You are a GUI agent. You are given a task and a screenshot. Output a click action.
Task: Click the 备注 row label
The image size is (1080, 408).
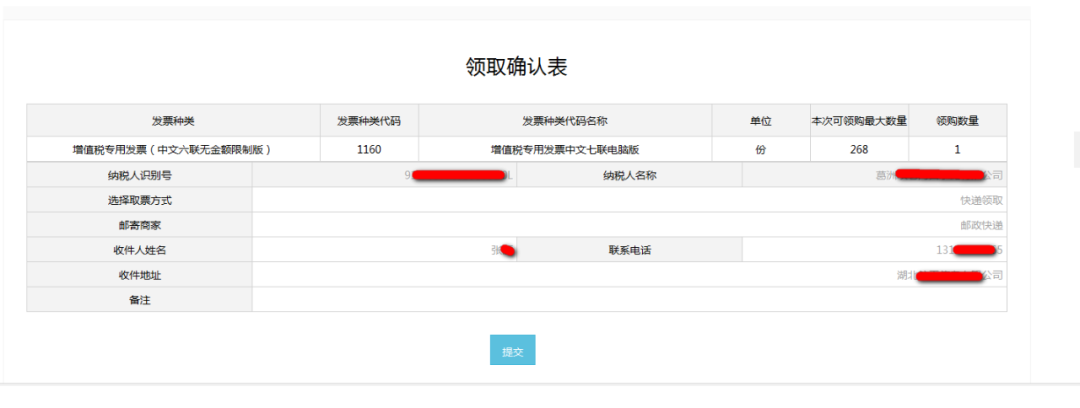(139, 300)
